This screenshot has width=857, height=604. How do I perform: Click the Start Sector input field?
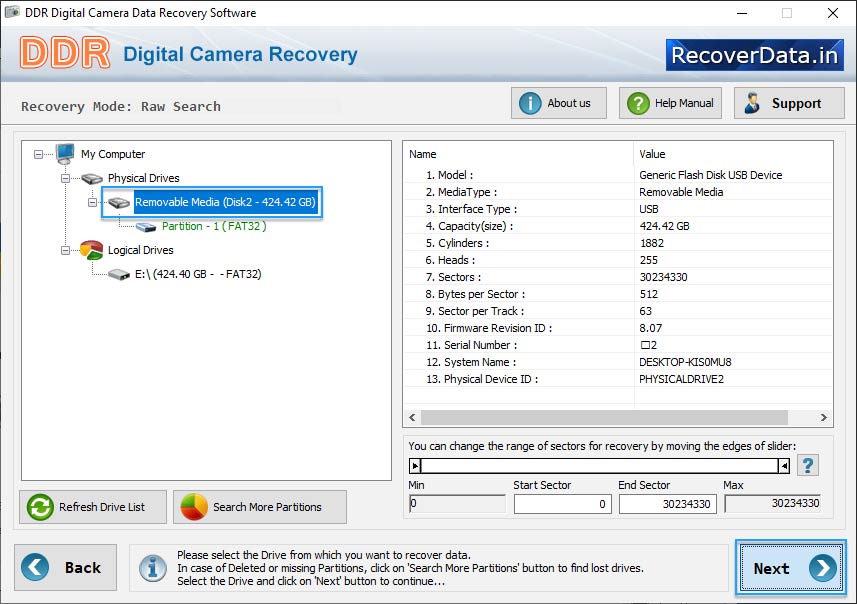562,504
